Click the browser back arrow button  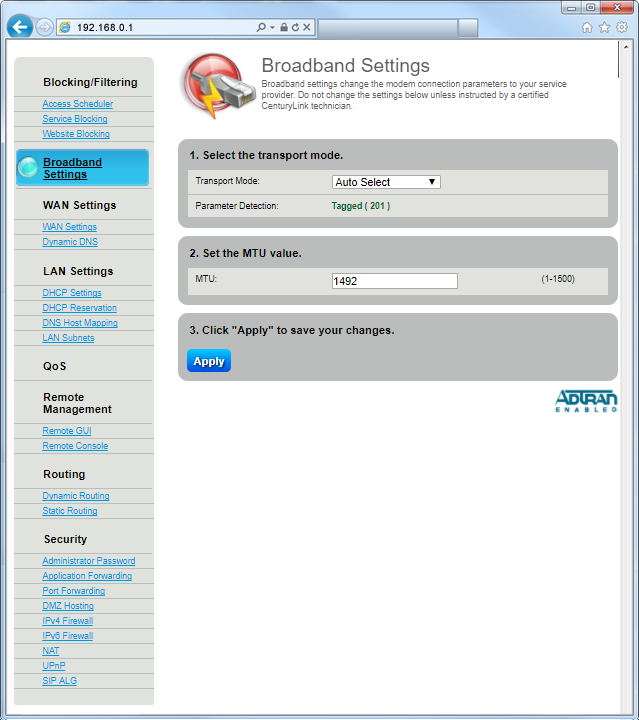pyautogui.click(x=19, y=27)
